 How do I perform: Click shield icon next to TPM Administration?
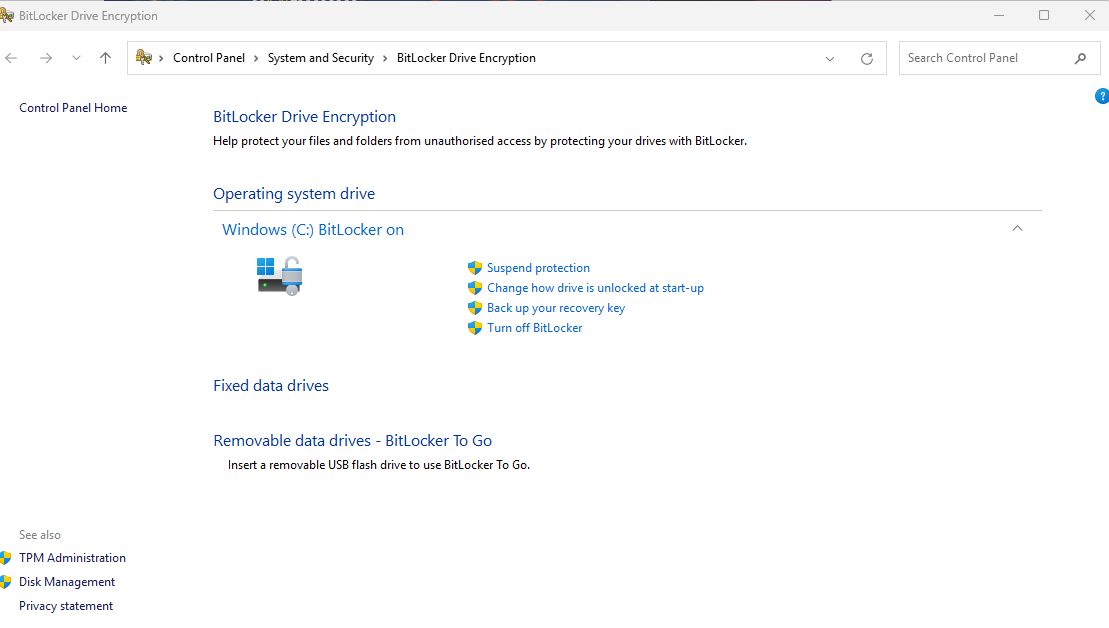[6, 557]
